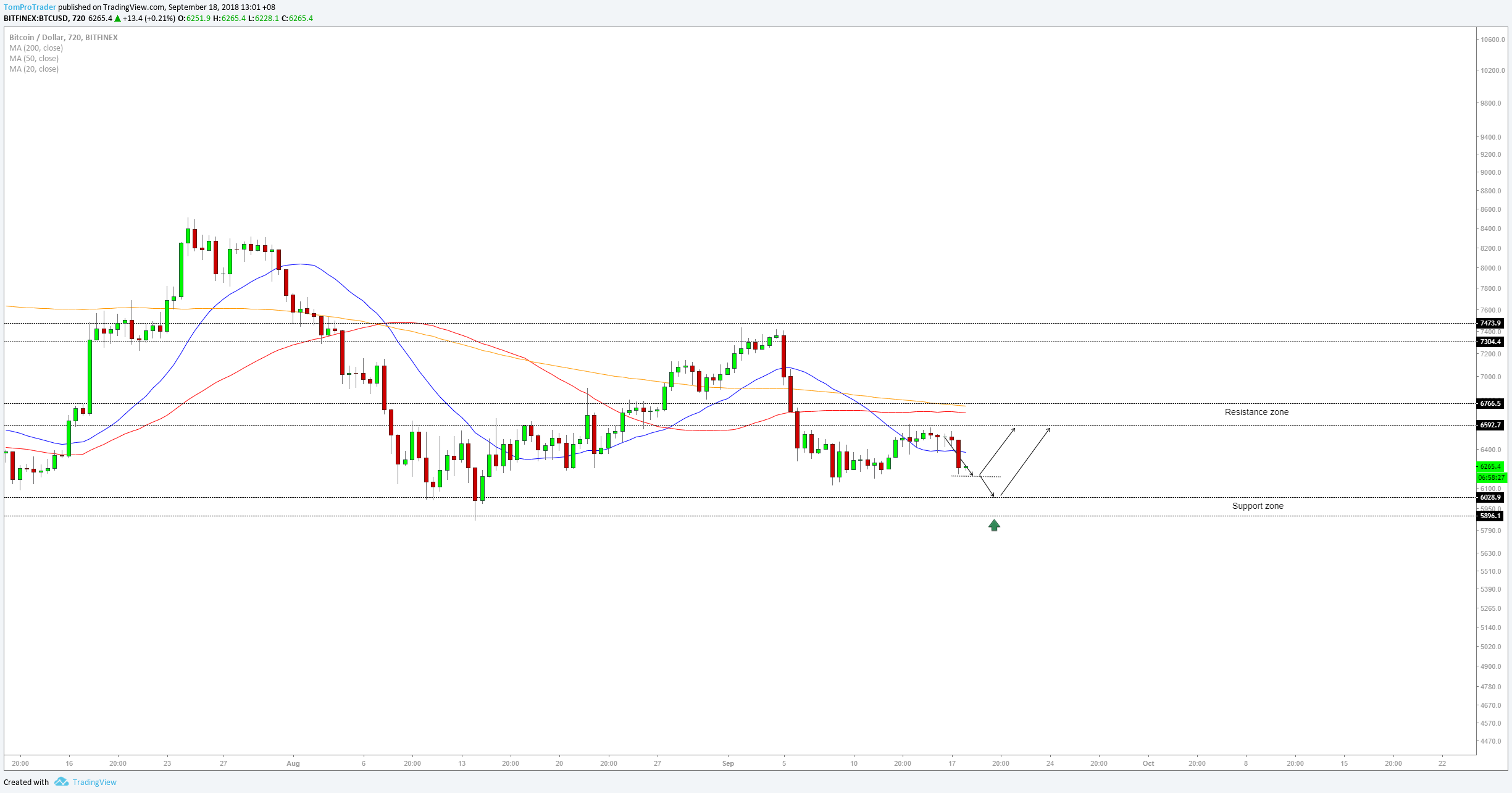Click the L:6228.1 low value in header

point(264,19)
